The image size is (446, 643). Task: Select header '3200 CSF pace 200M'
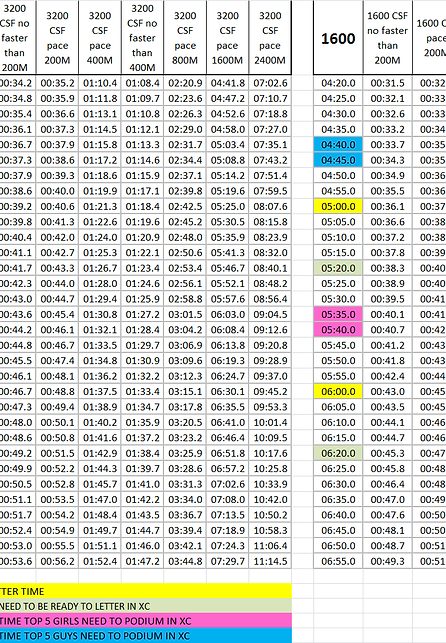[x=57, y=38]
